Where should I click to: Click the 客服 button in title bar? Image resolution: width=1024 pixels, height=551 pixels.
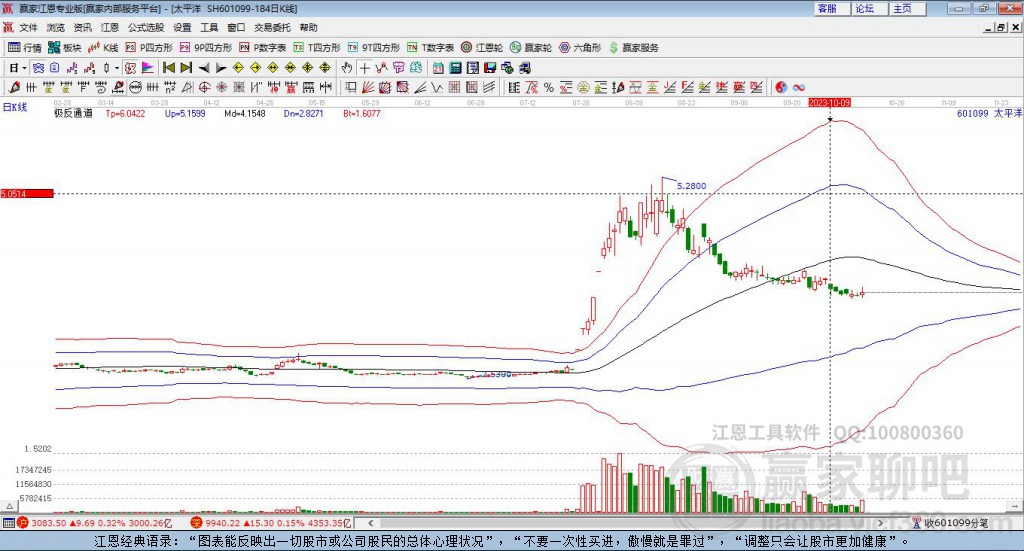click(831, 8)
